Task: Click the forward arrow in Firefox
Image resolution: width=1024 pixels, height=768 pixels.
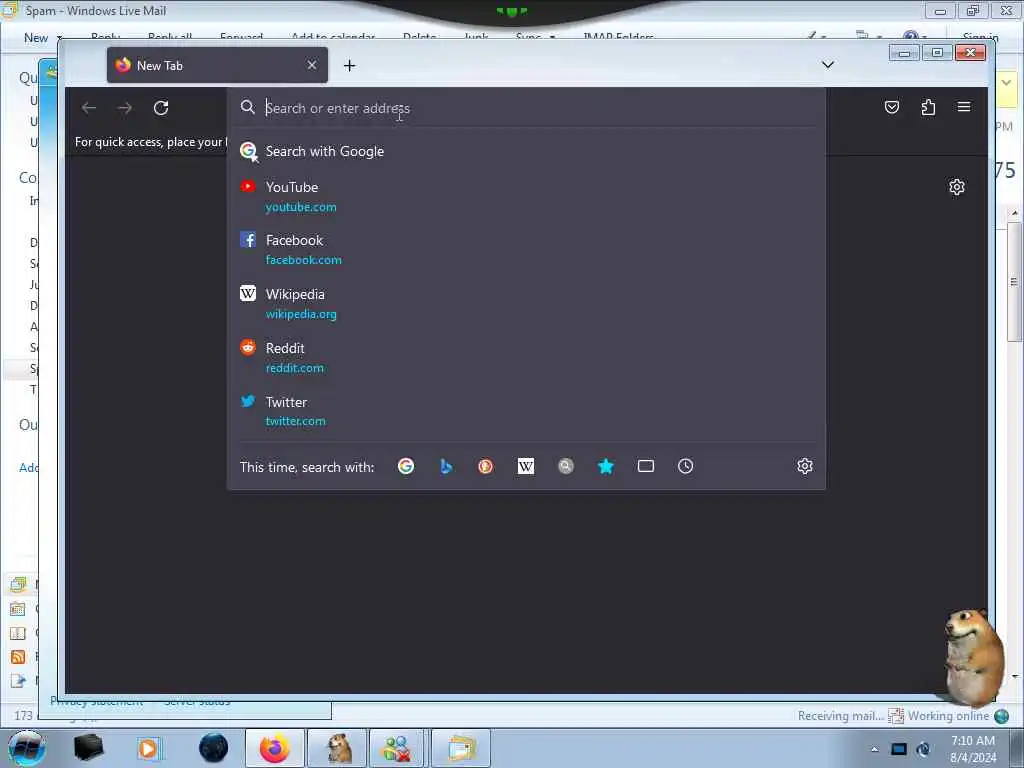Action: (125, 108)
